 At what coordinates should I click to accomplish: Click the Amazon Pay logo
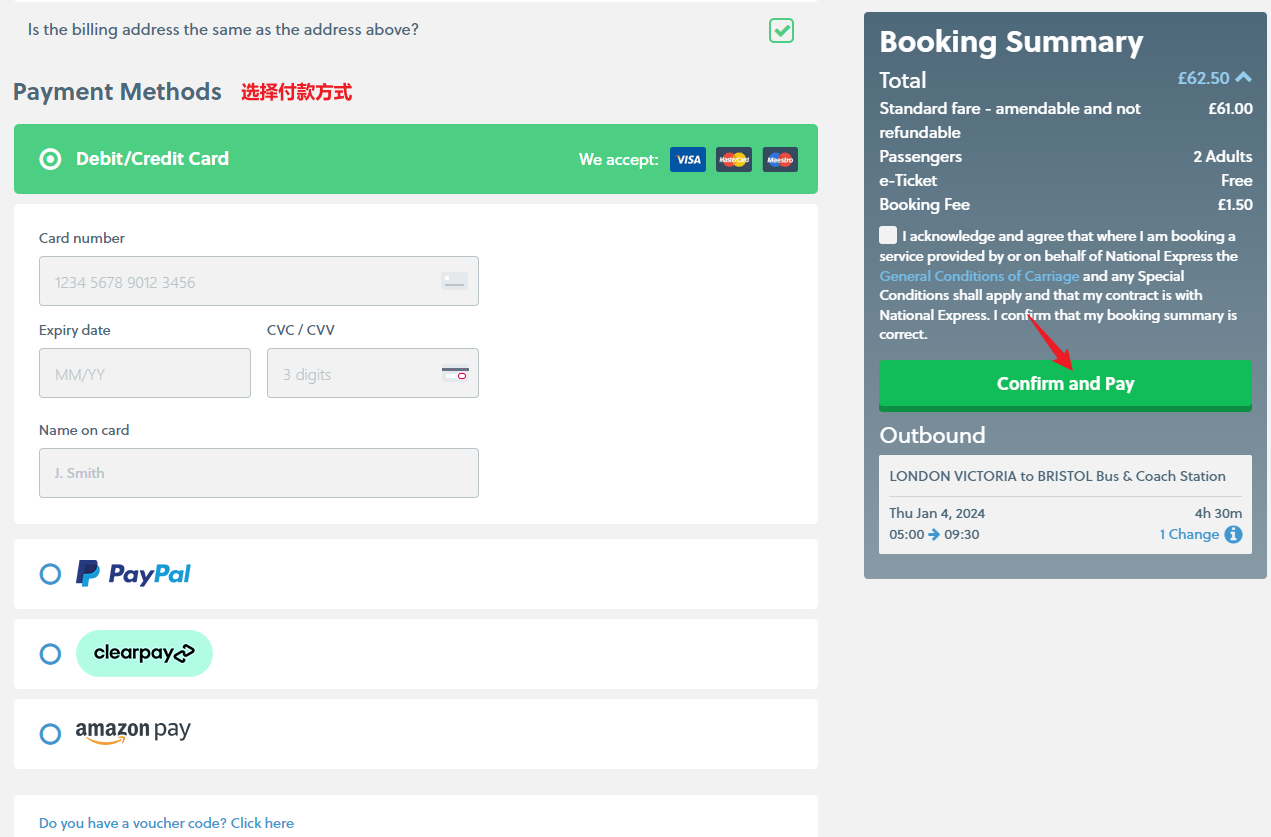pyautogui.click(x=133, y=732)
